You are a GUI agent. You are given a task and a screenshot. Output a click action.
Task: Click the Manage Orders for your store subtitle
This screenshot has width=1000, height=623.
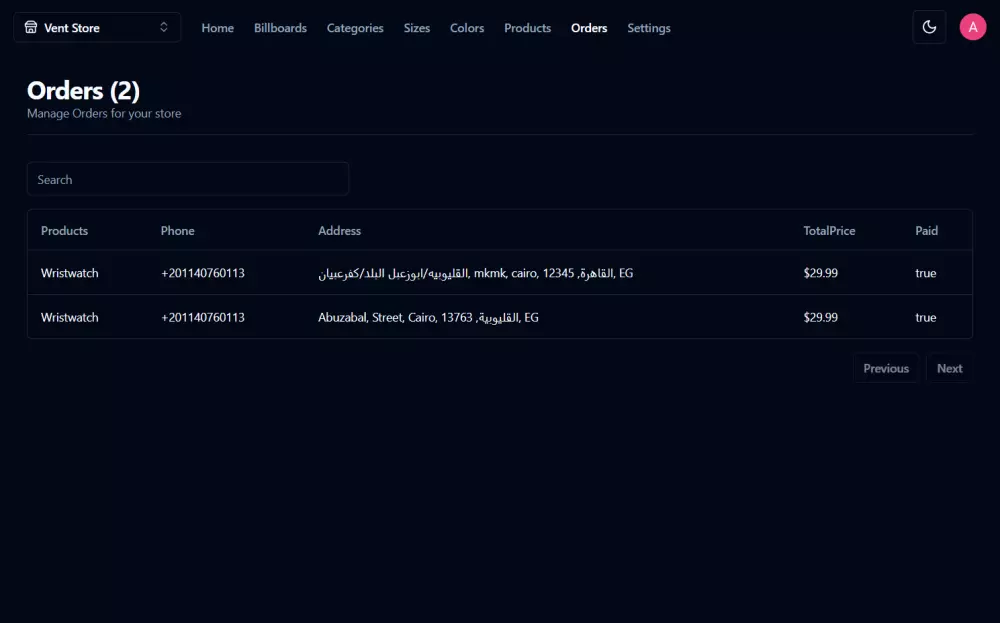coord(104,114)
